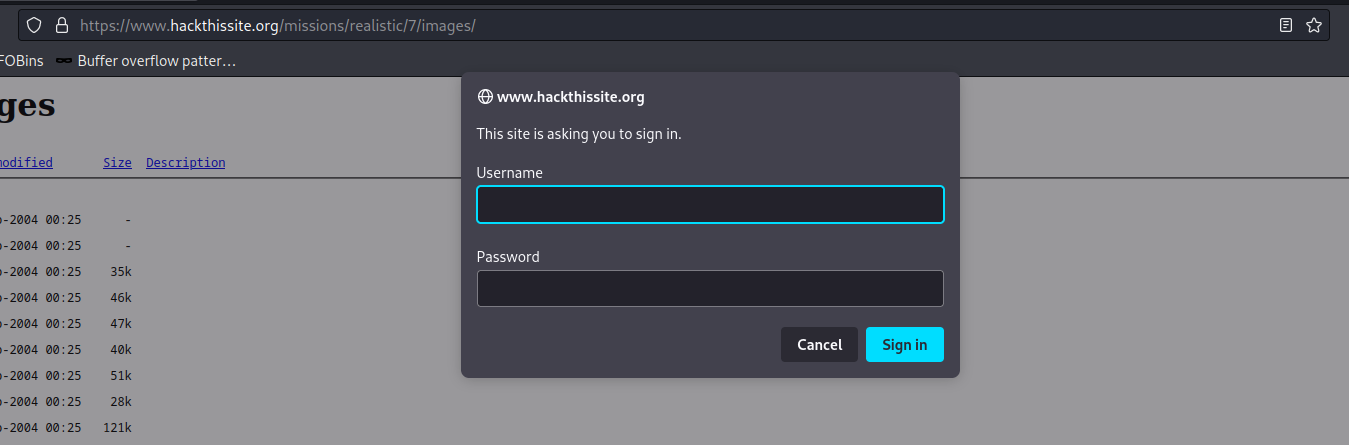Click the tracking protection shield icon
The image size is (1349, 445).
pyautogui.click(x=34, y=25)
